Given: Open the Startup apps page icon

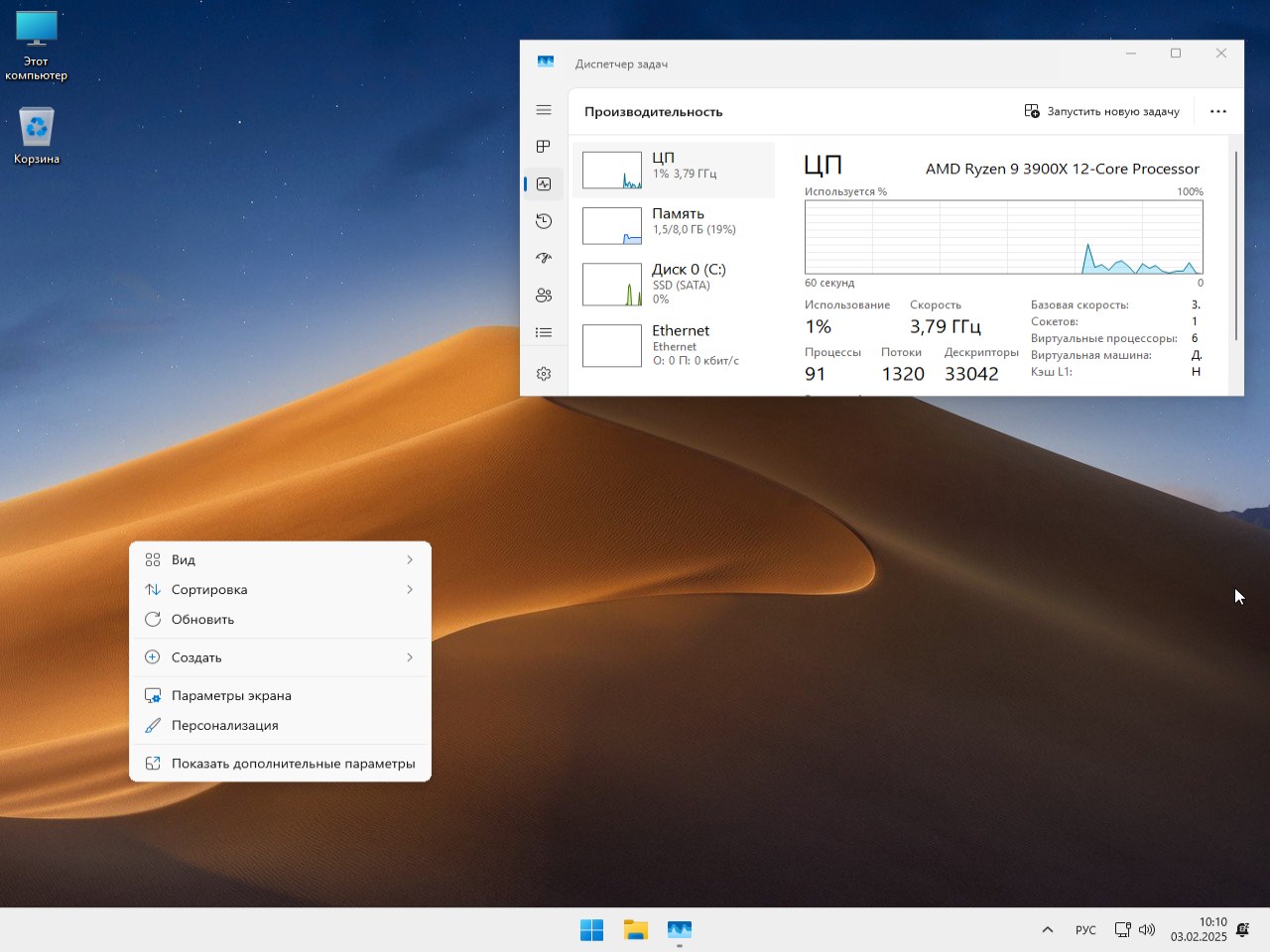Looking at the screenshot, I should pos(543,258).
